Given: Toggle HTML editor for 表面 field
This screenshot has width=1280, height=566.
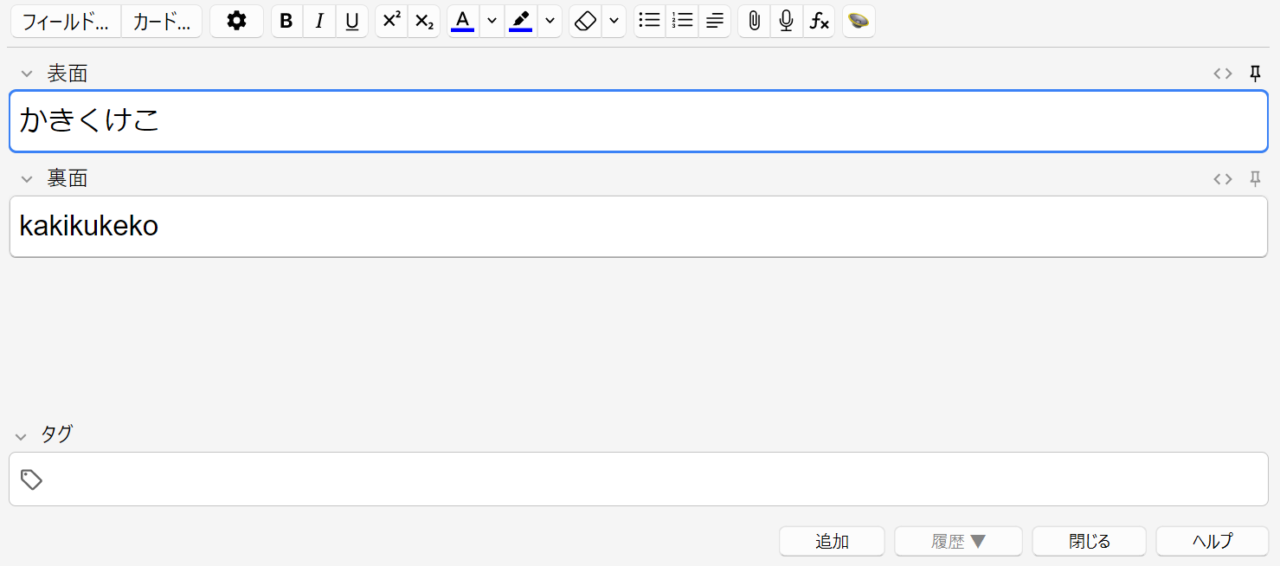Looking at the screenshot, I should [x=1222, y=73].
